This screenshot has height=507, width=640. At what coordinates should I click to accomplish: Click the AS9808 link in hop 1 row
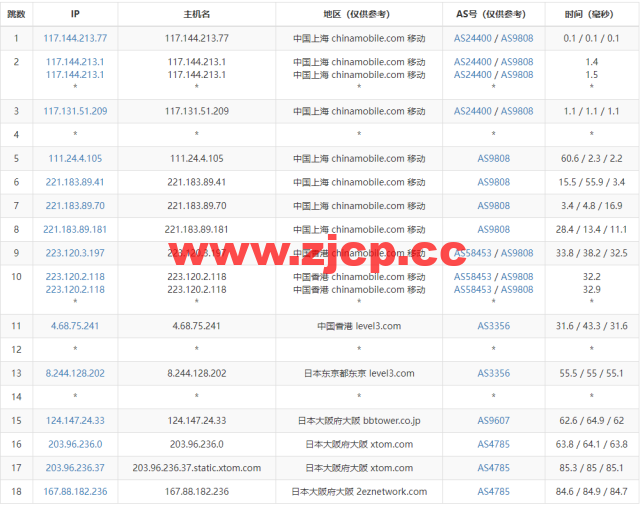pyautogui.click(x=517, y=38)
